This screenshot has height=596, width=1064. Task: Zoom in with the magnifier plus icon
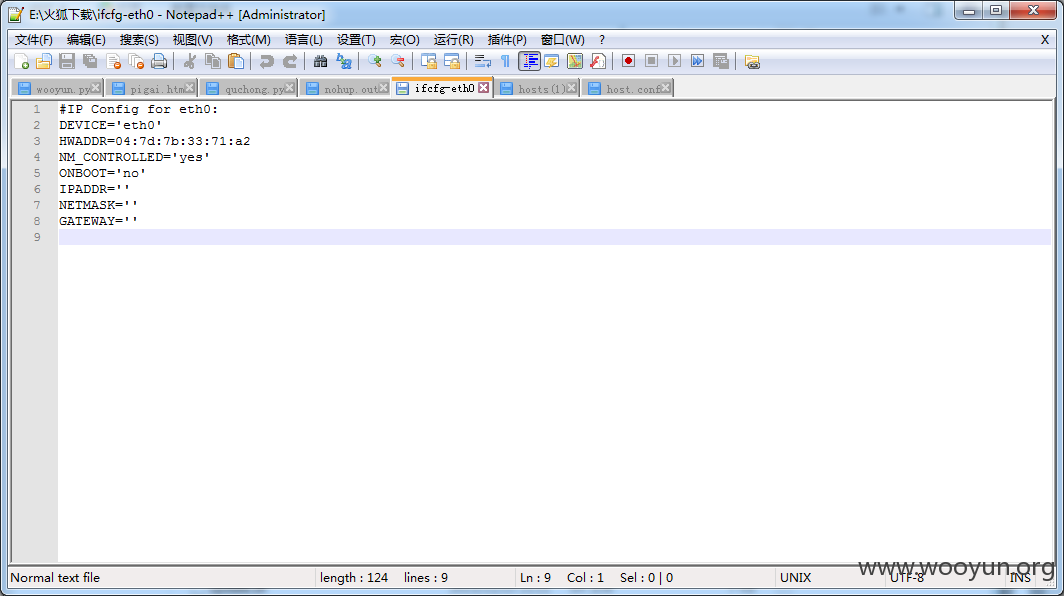374,62
